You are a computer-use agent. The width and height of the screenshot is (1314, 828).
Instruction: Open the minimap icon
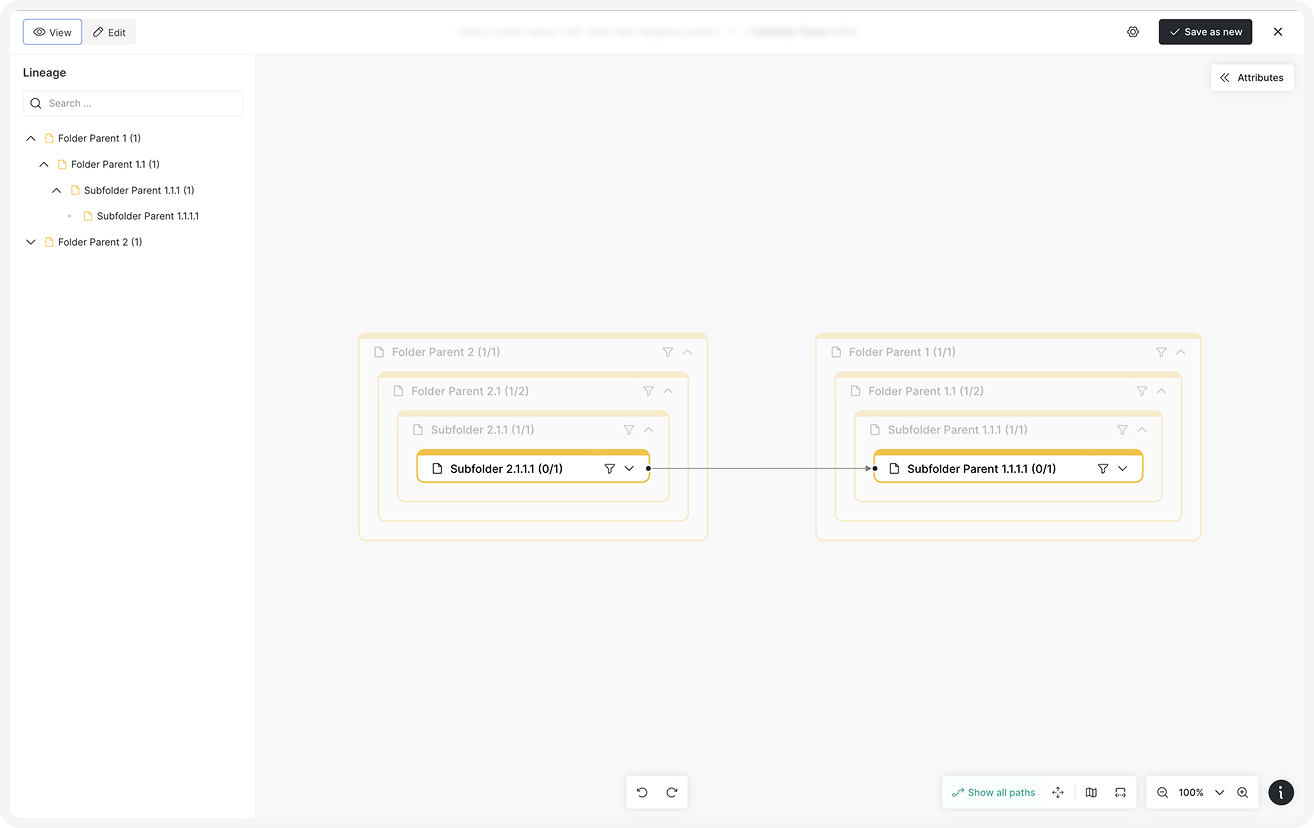point(1091,792)
